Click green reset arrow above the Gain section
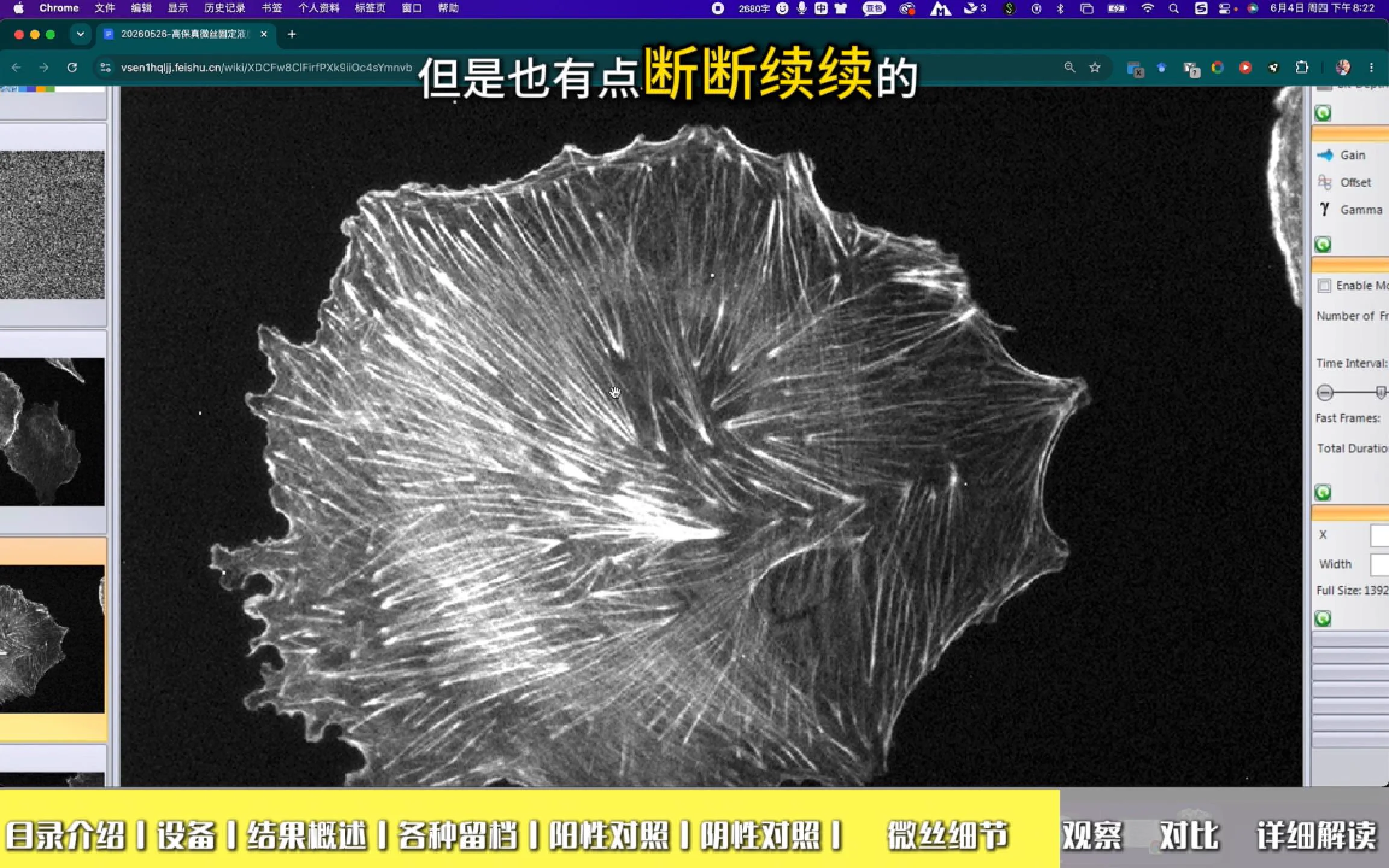This screenshot has width=1389, height=868. (1323, 113)
